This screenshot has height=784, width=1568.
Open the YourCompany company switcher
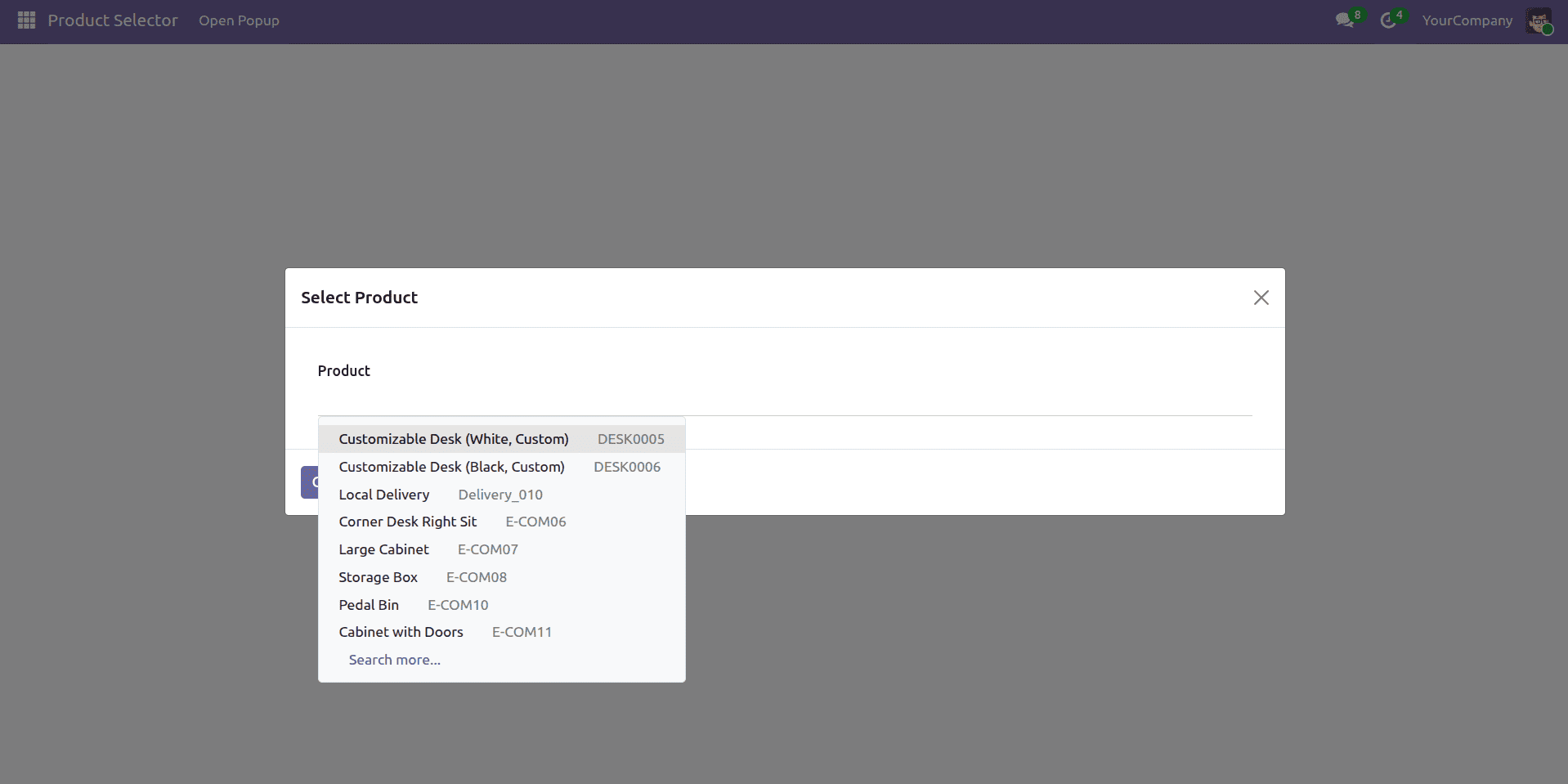(1466, 20)
